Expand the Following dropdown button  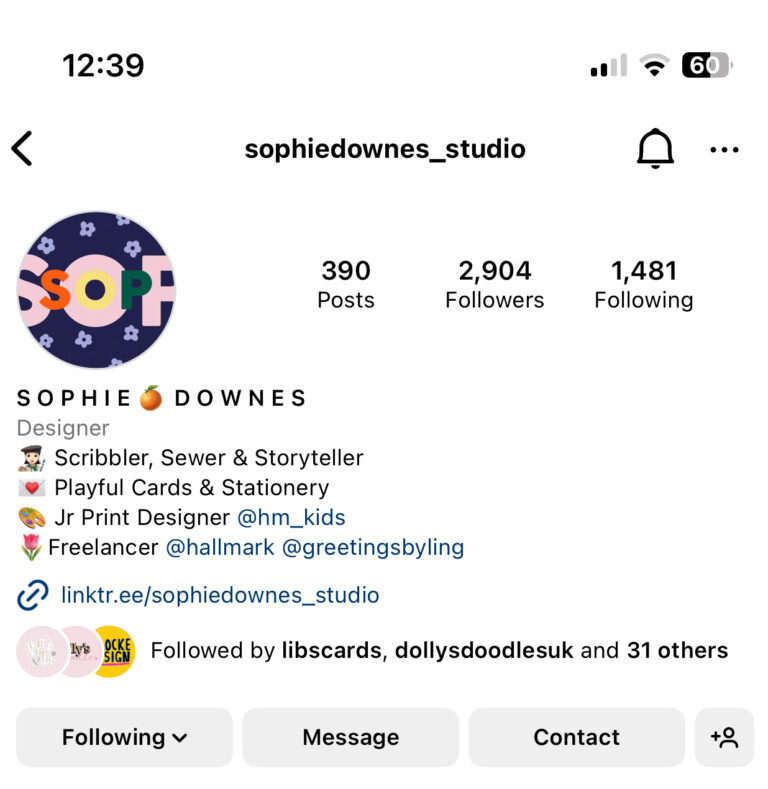[x=124, y=737]
